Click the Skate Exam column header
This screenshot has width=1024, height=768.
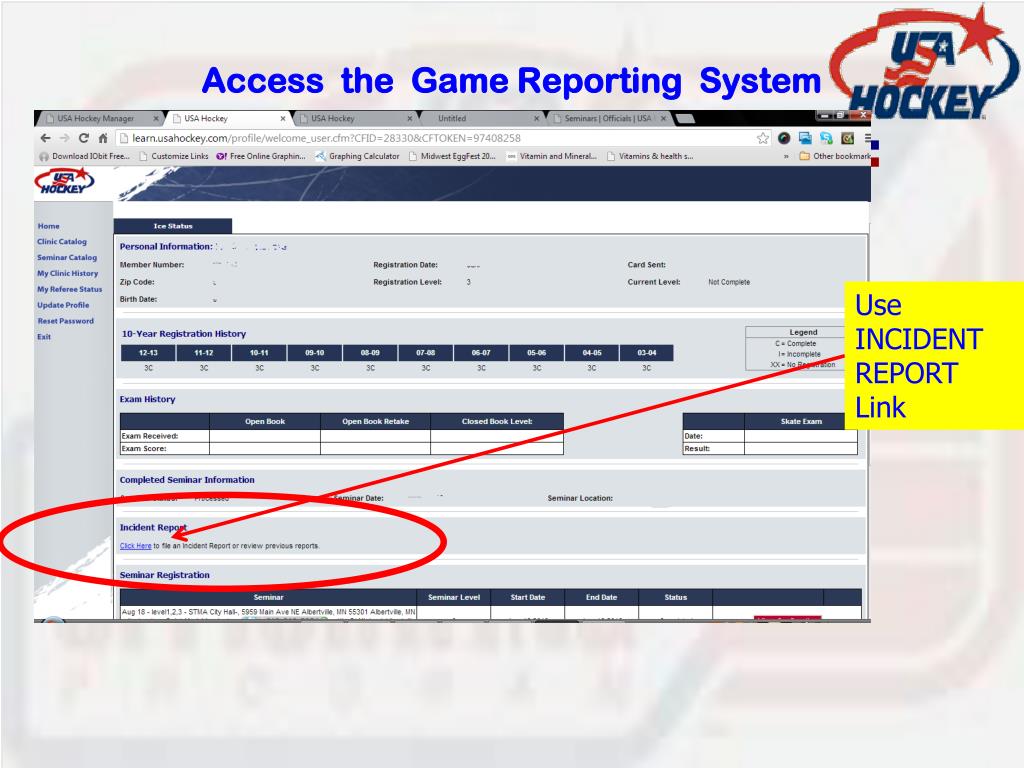click(801, 421)
